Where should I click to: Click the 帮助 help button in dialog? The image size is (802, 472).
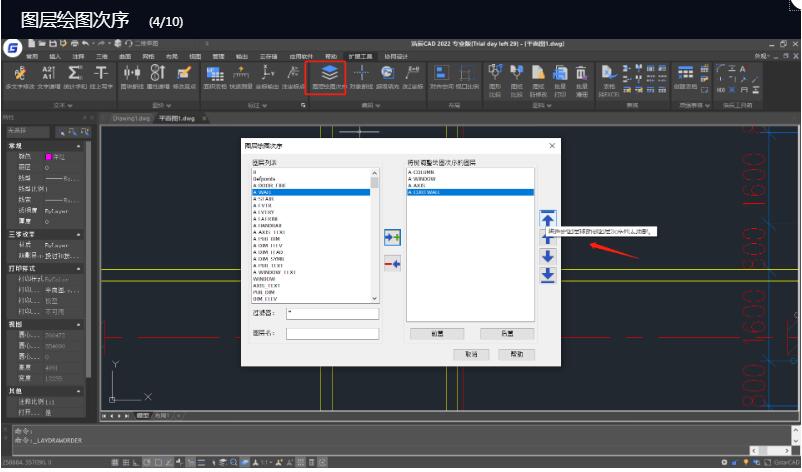[516, 354]
